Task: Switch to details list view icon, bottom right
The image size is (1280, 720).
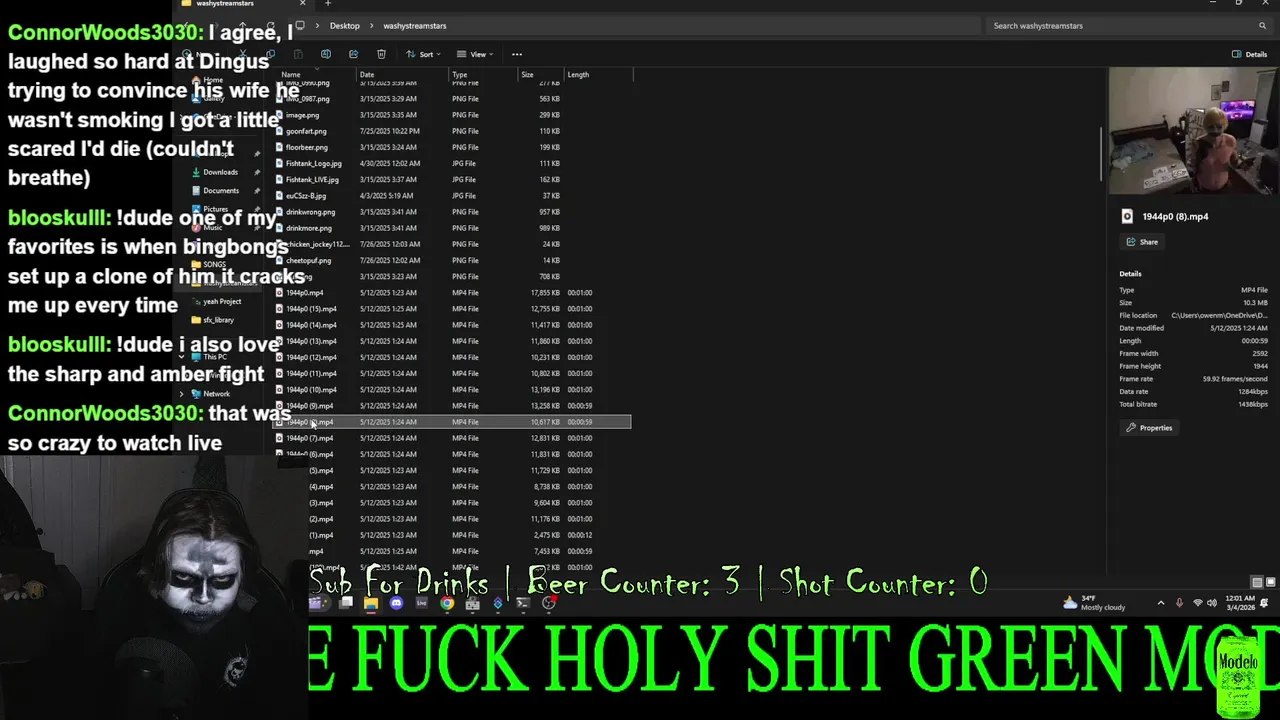Action: 1257,582
